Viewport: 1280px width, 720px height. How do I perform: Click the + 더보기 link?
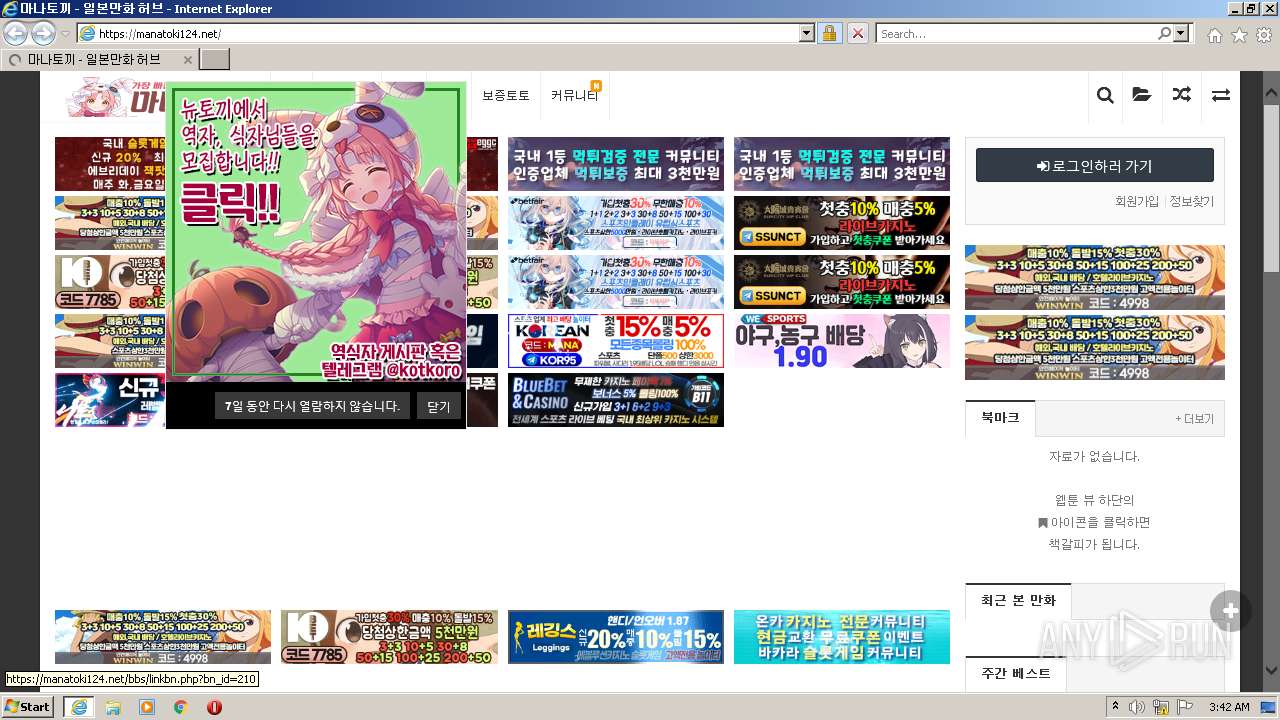click(x=1194, y=419)
